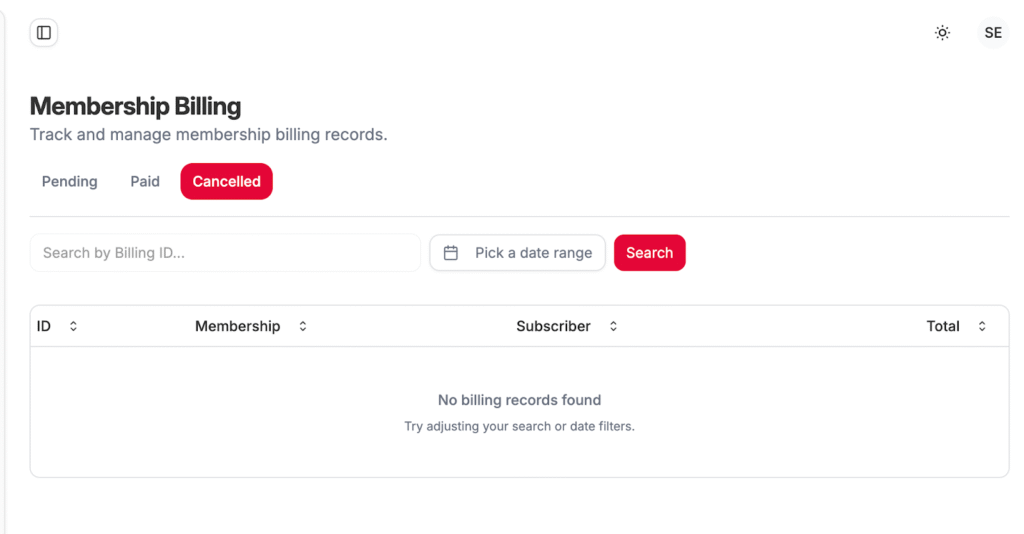The image size is (1024, 534).
Task: Click the Total column header text
Action: [x=942, y=326]
